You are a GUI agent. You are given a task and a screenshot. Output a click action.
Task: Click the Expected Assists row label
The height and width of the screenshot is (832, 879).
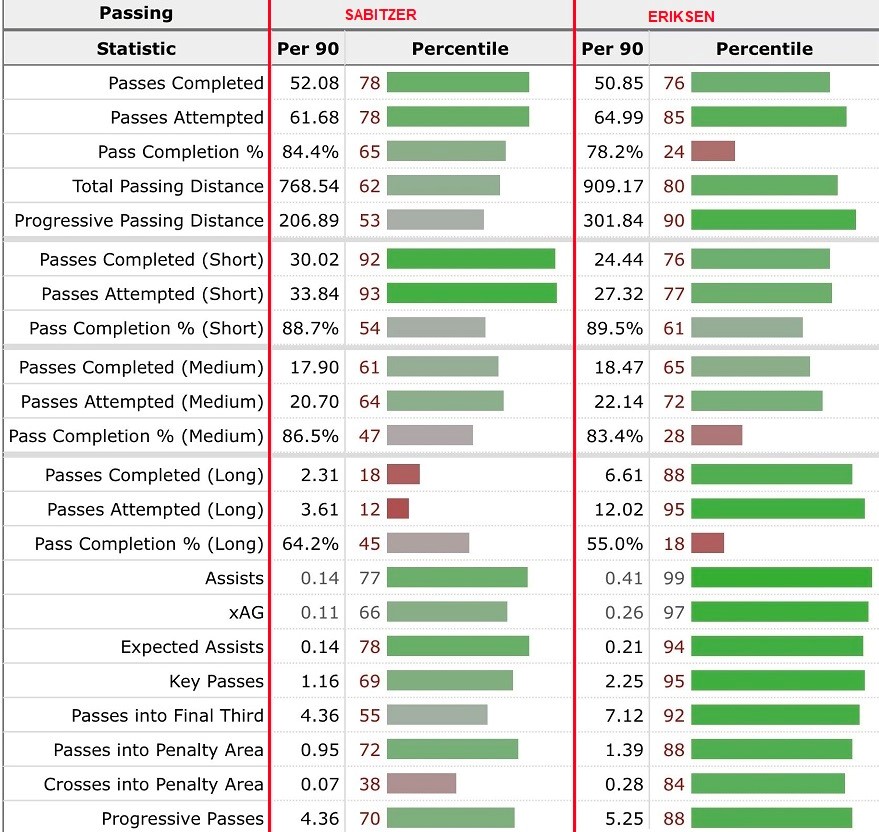192,647
